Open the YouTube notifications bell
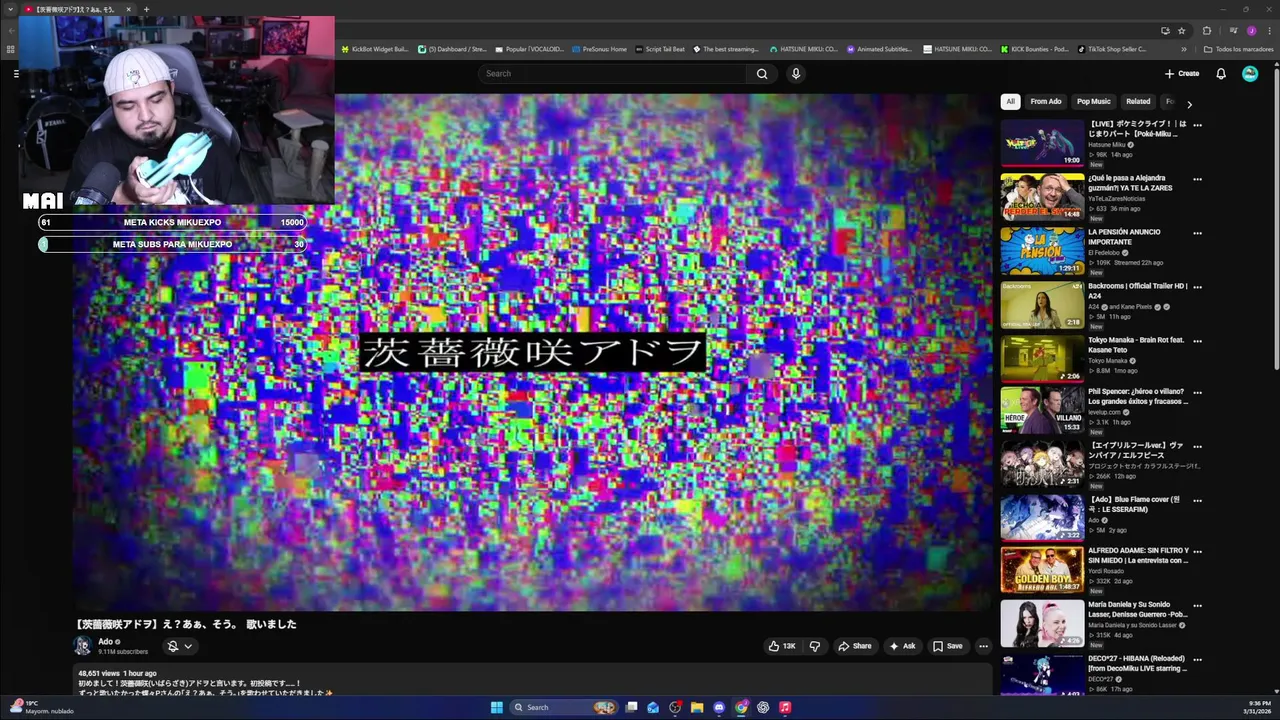 point(1221,73)
